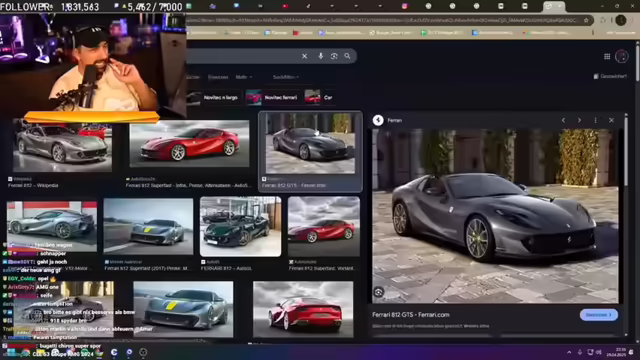640x360 pixels.
Task: Click the blue visit-site button
Action: click(598, 315)
